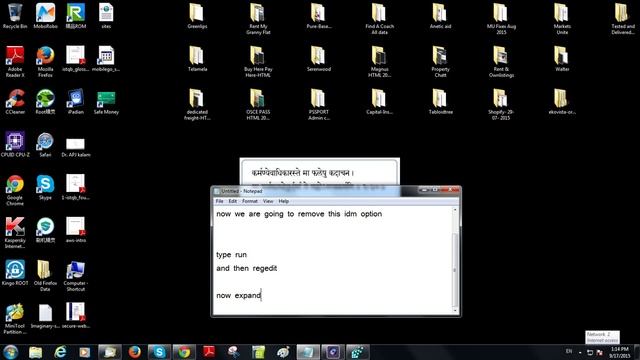Select the Skype desktop shortcut

tap(45, 187)
